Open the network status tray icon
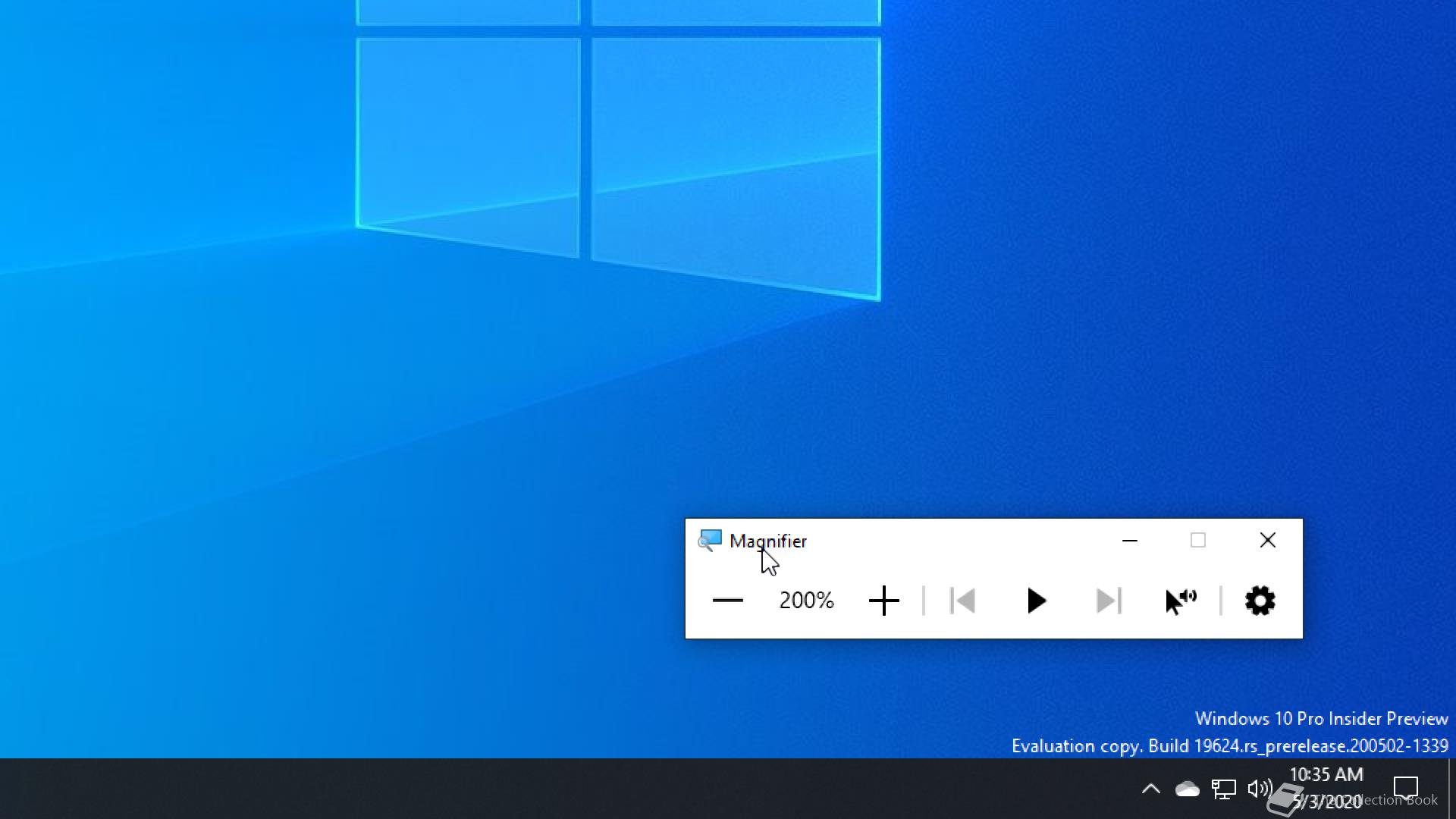The width and height of the screenshot is (1456, 819). [1223, 789]
